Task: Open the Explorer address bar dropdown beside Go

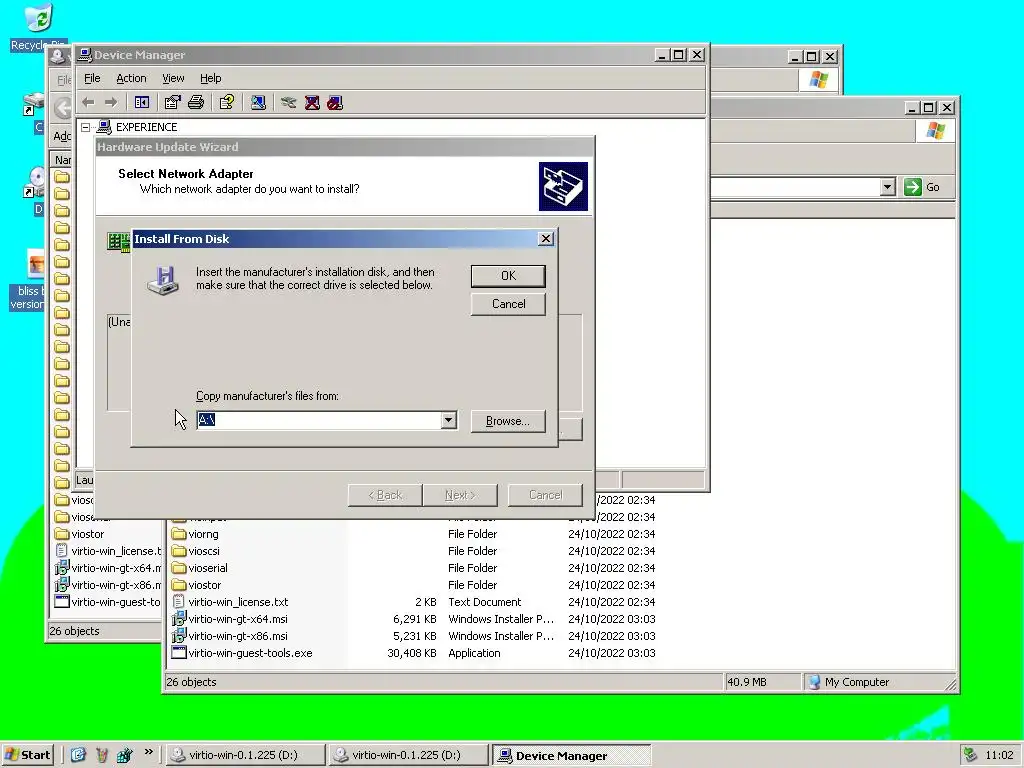Action: 887,187
